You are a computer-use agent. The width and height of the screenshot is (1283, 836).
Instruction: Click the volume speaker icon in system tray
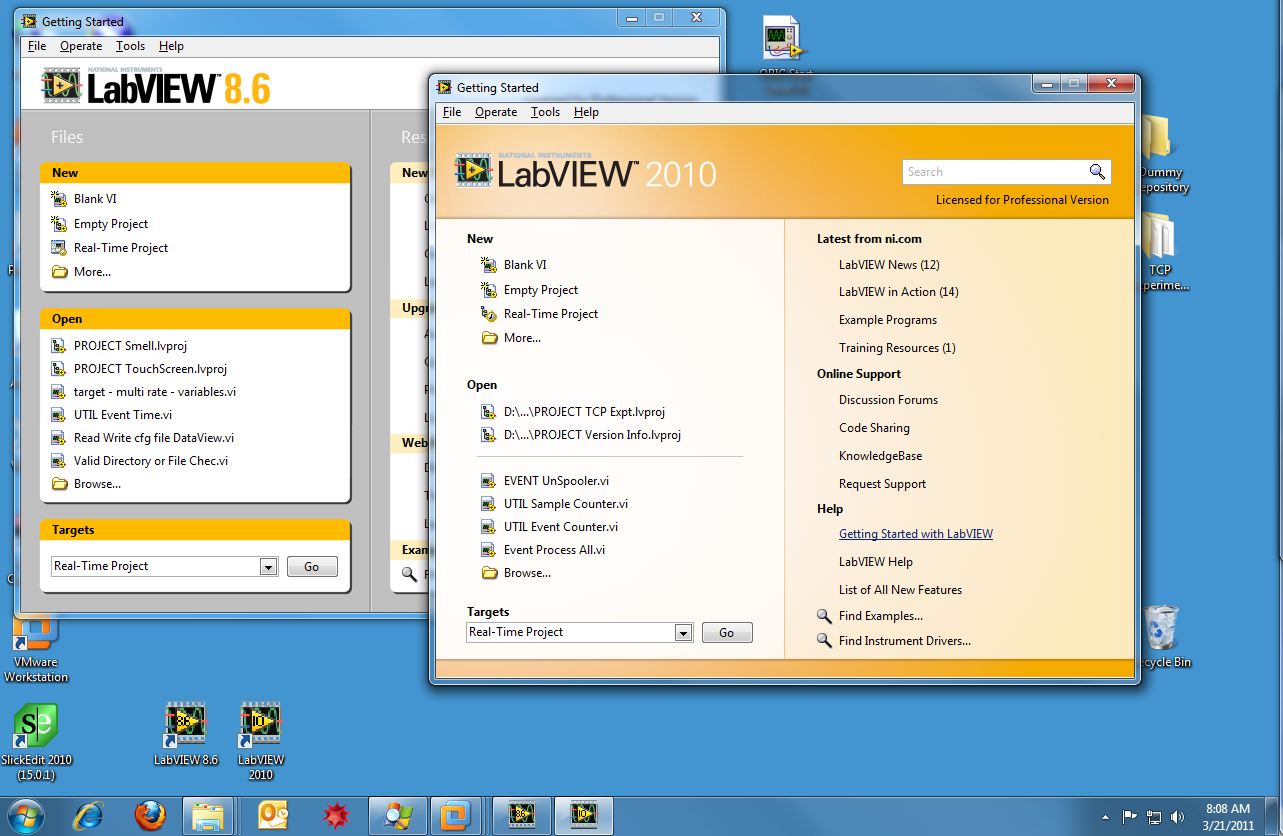[x=1177, y=816]
